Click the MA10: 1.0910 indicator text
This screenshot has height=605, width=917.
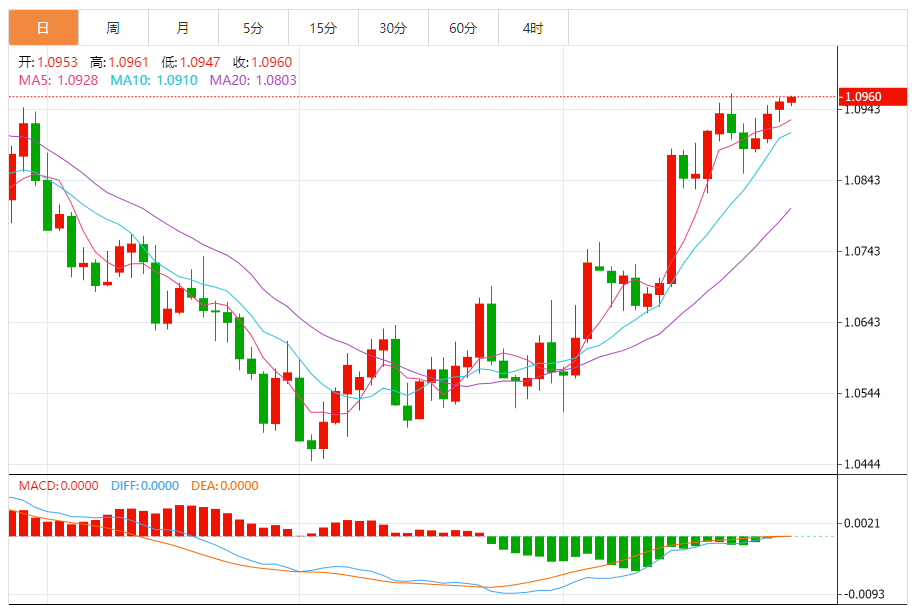pos(154,80)
